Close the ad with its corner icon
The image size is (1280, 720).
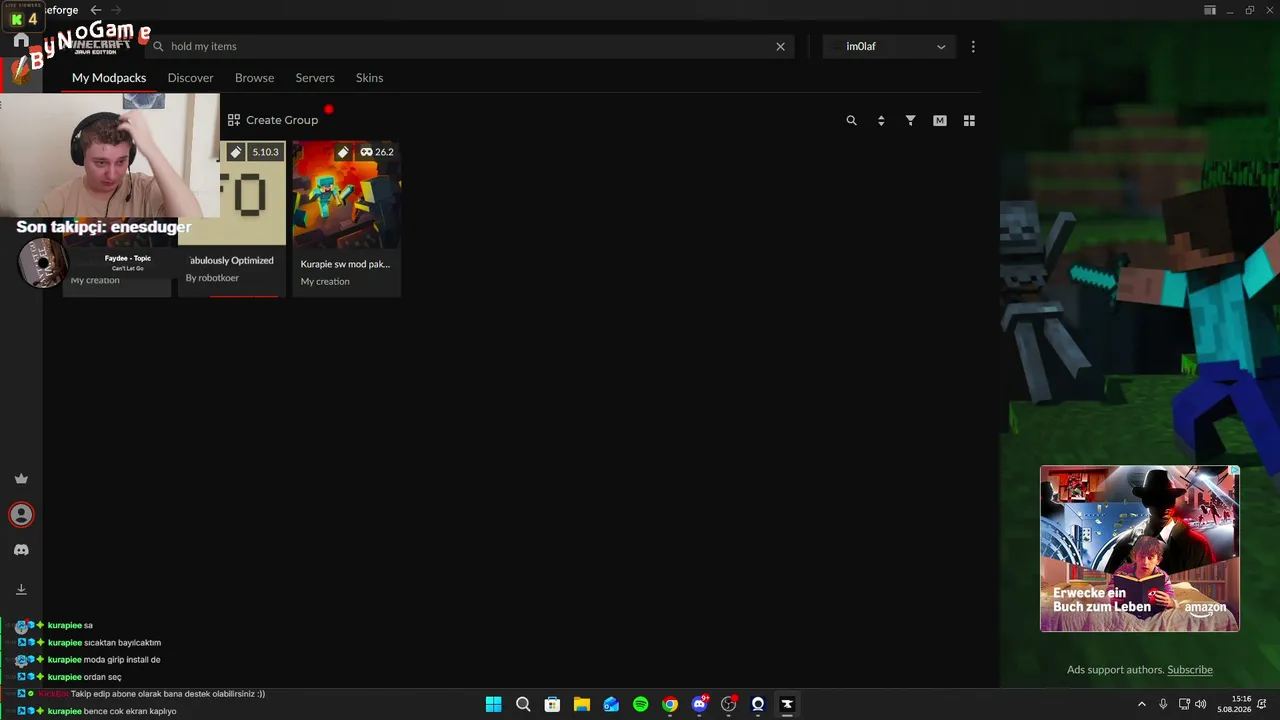pyautogui.click(x=1234, y=471)
